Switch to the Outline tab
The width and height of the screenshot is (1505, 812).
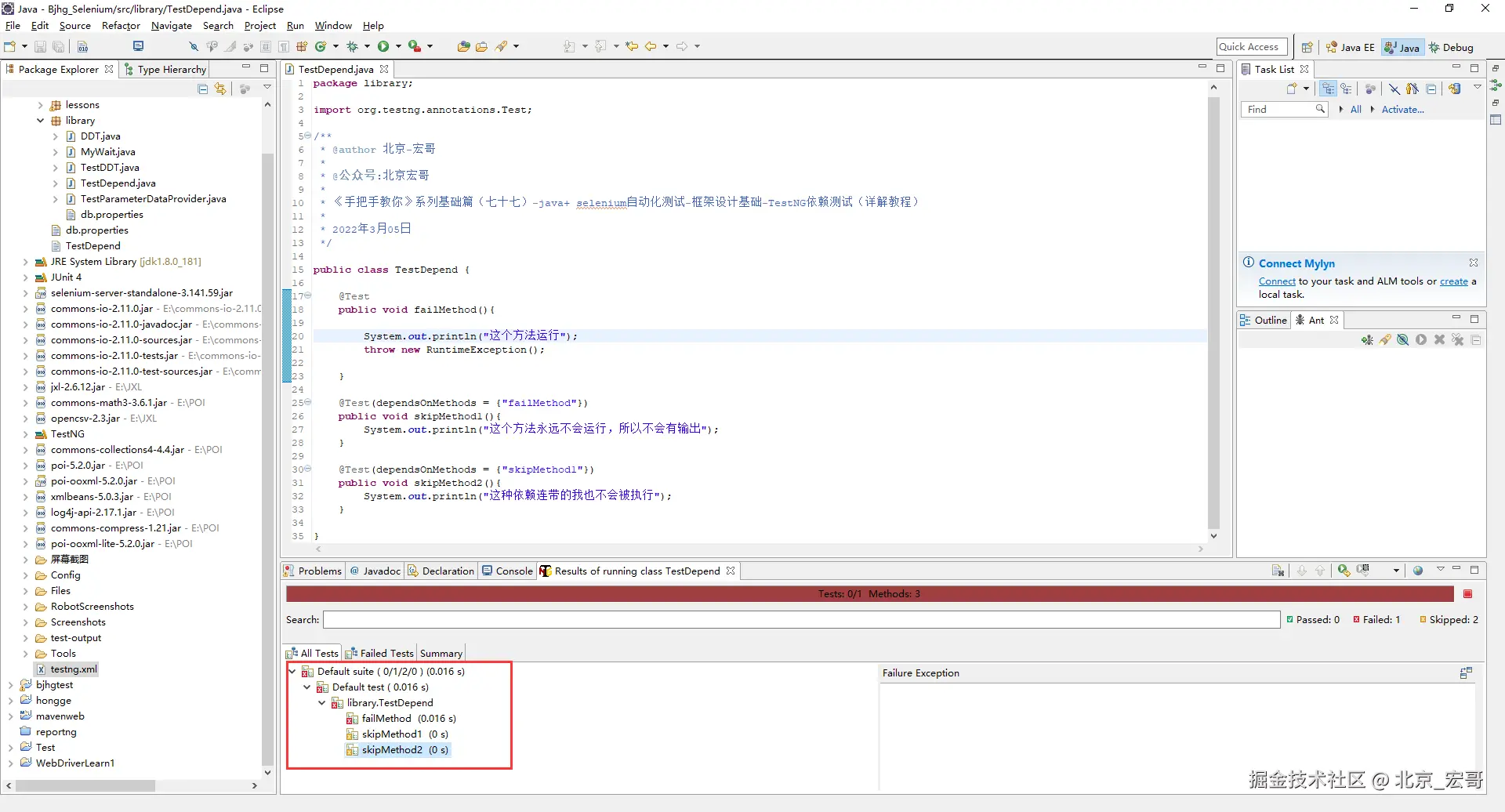(1264, 320)
